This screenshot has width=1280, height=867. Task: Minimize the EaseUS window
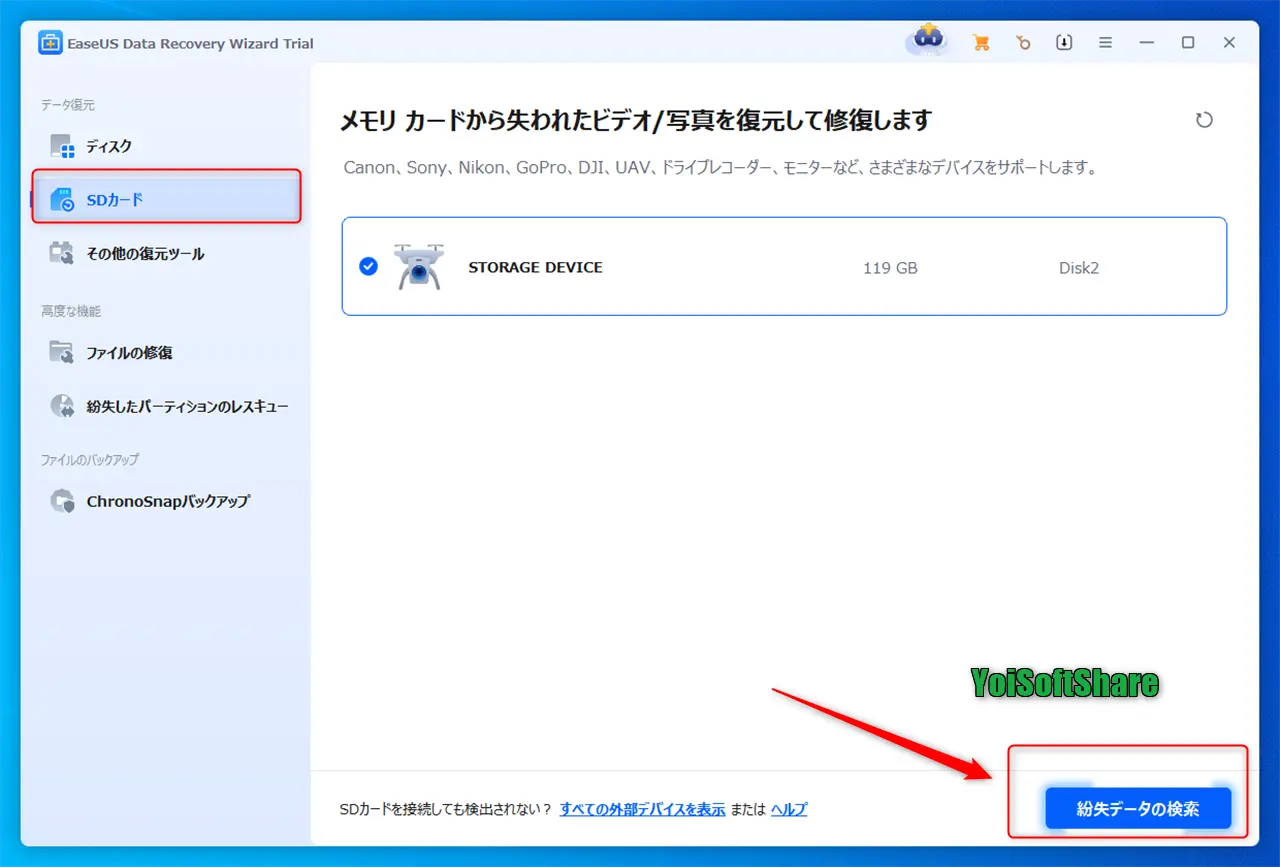pyautogui.click(x=1146, y=43)
